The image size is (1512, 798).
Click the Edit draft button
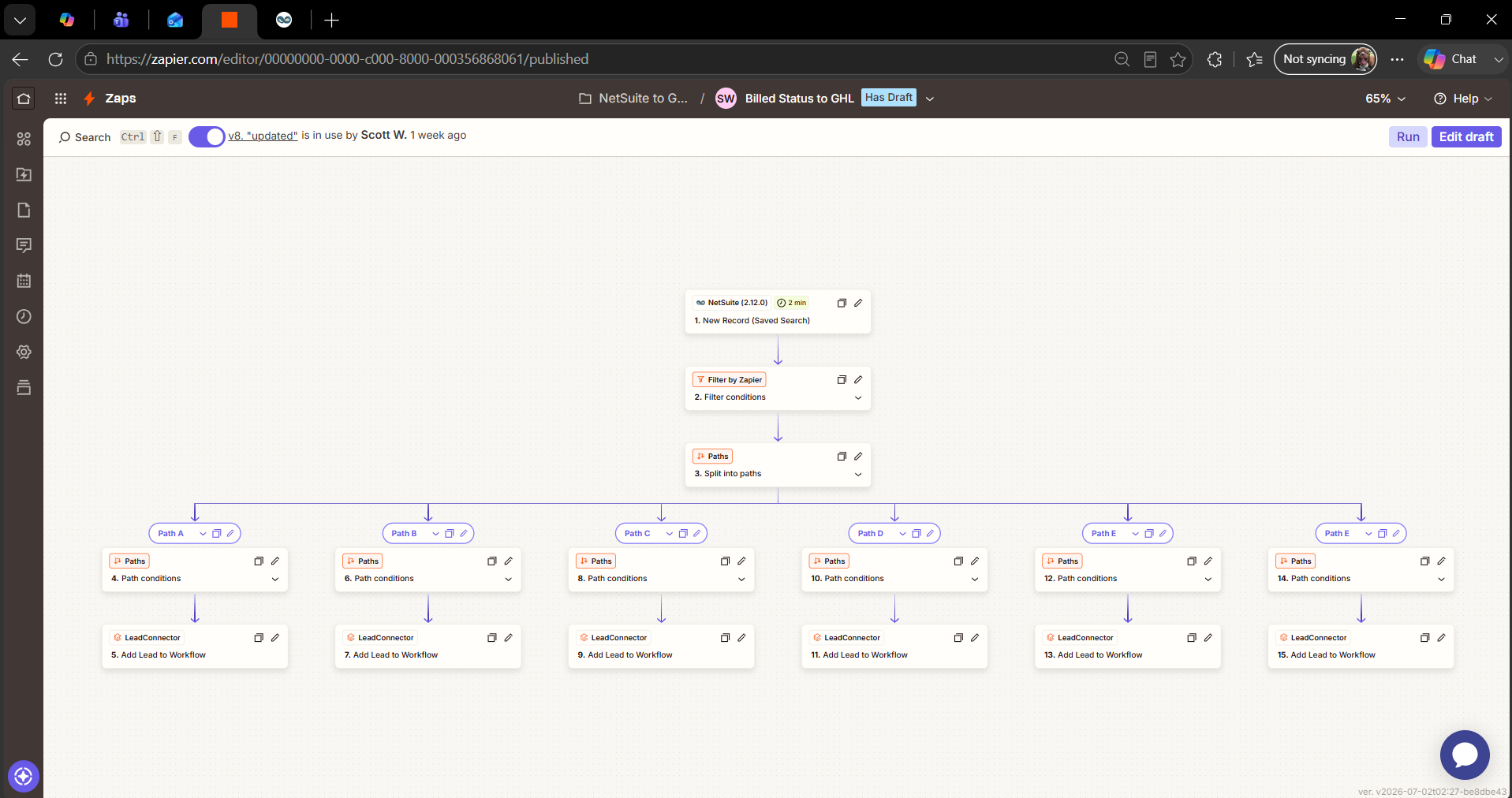point(1466,136)
